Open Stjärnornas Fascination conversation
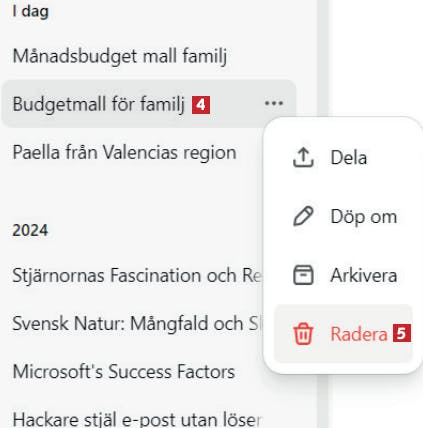Screen dimensions: 423x428 tap(137, 275)
